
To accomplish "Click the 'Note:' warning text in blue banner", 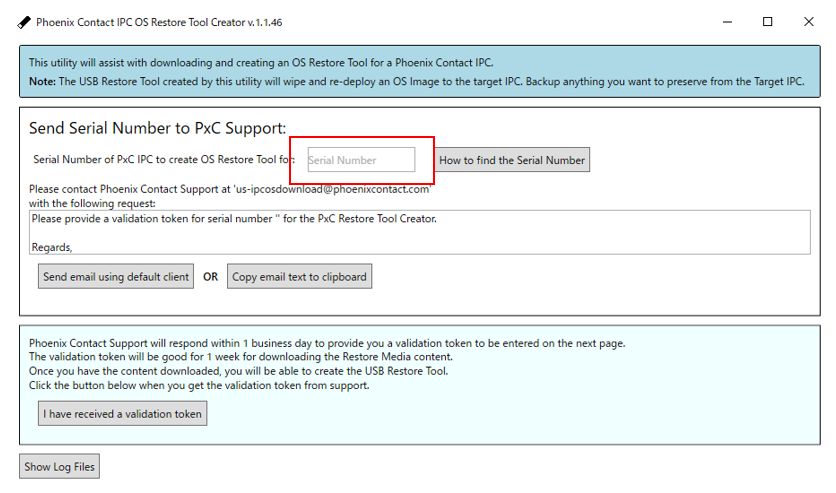I will [x=43, y=82].
